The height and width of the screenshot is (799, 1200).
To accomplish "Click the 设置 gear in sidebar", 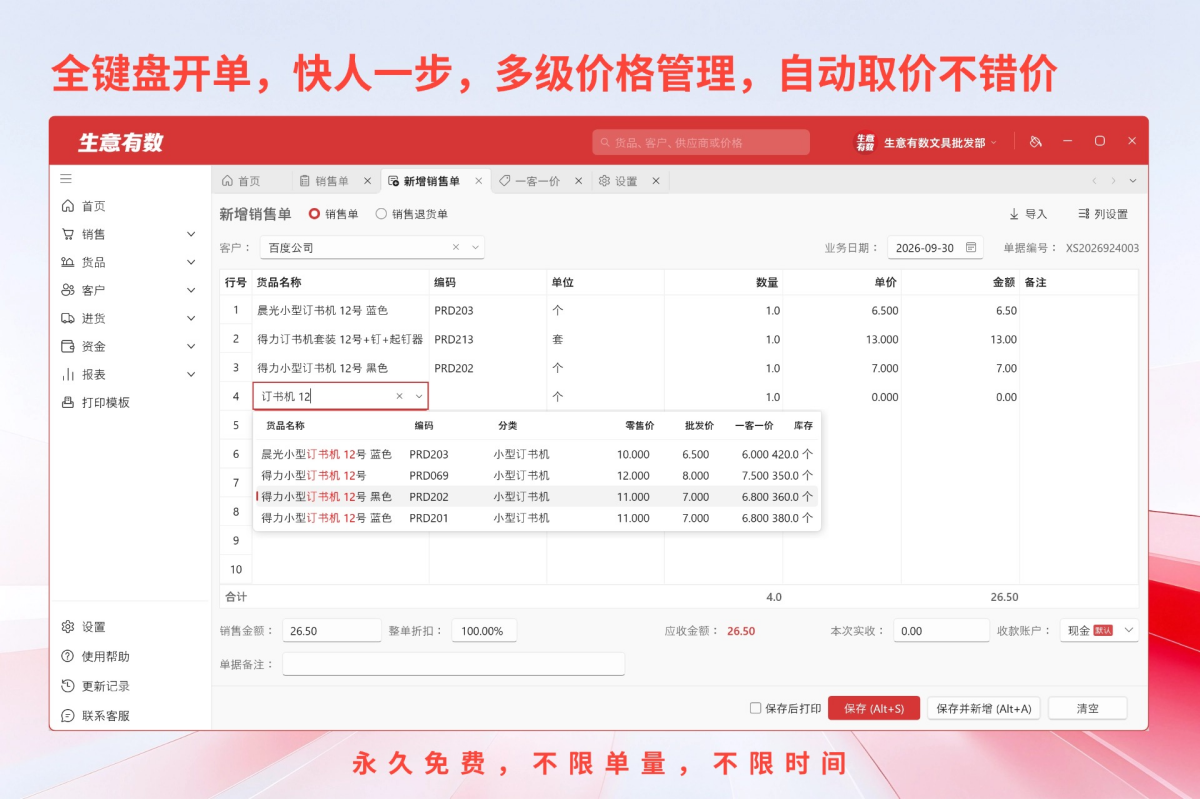I will tap(68, 627).
